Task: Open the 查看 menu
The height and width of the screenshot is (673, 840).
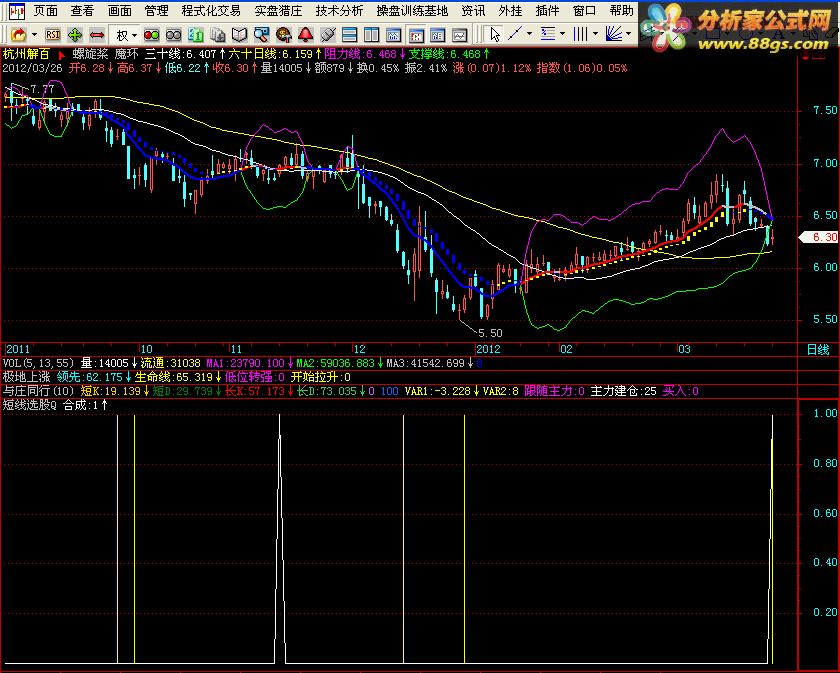Action: [x=82, y=11]
